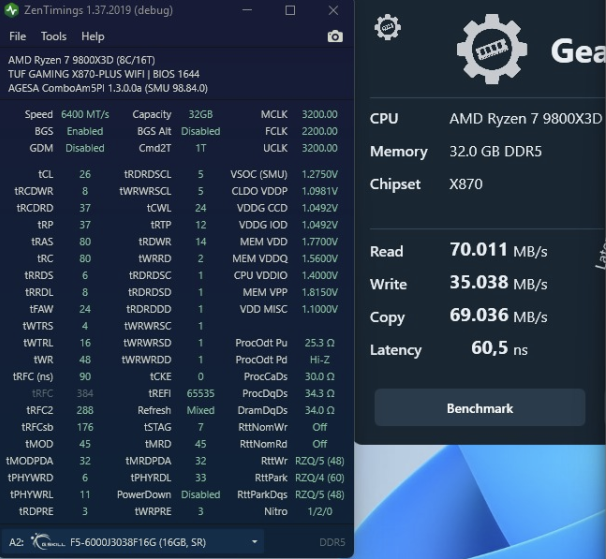
Task: Click the BGS Alt Disabled value
Action: click(x=201, y=131)
